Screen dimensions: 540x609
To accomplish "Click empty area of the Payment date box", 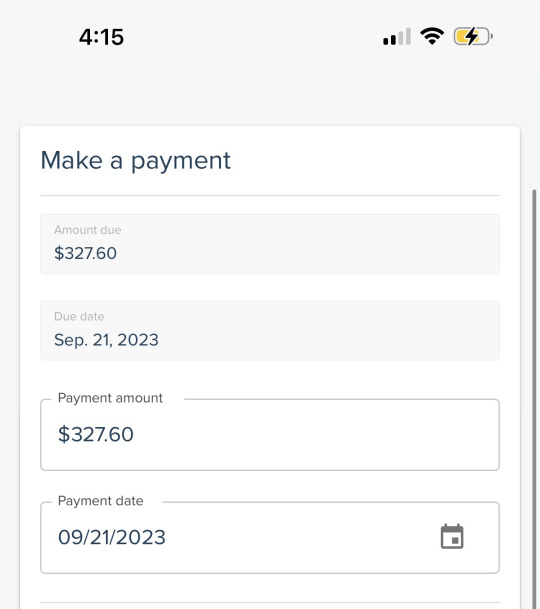I will [x=303, y=538].
